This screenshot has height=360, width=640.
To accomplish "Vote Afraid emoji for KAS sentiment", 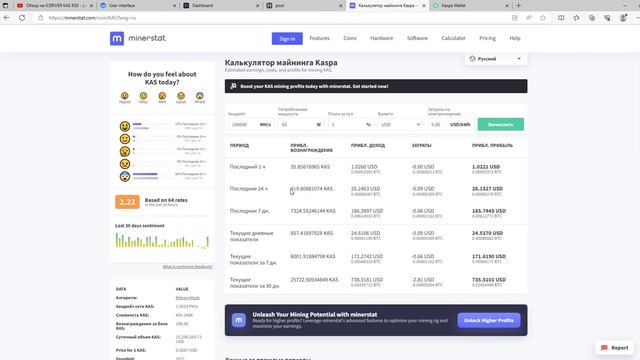I will [x=200, y=96].
